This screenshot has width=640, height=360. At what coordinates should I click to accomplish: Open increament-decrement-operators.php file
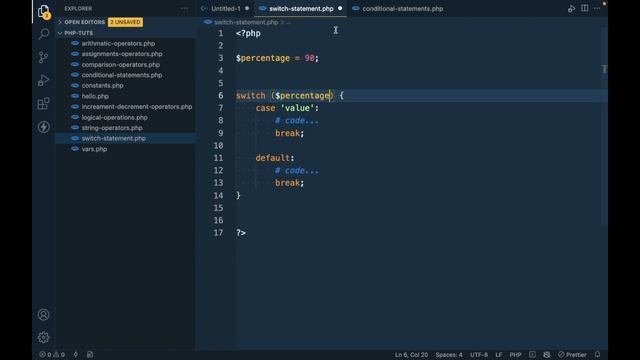(x=136, y=107)
